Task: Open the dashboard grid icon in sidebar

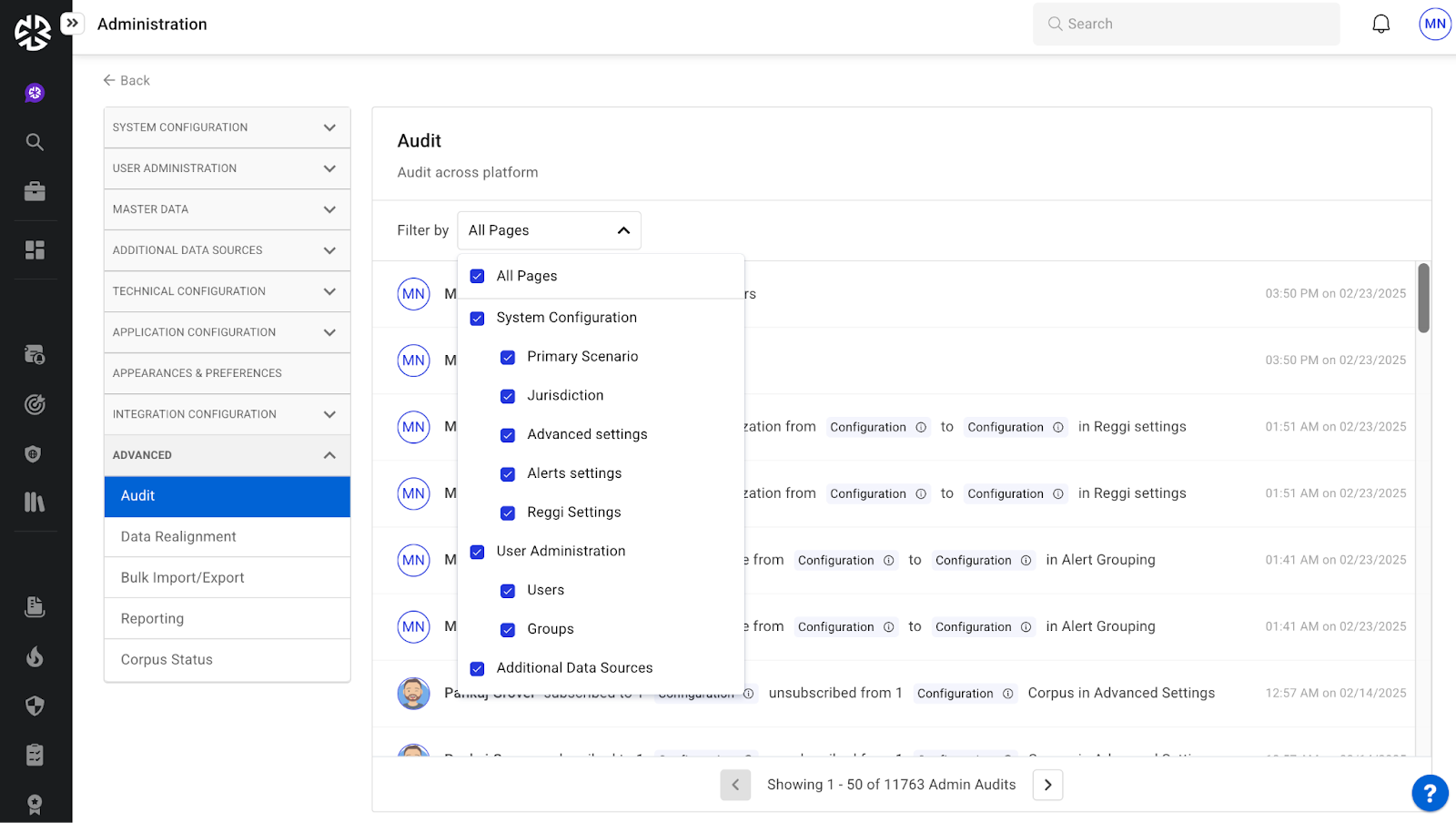Action: coord(35,250)
